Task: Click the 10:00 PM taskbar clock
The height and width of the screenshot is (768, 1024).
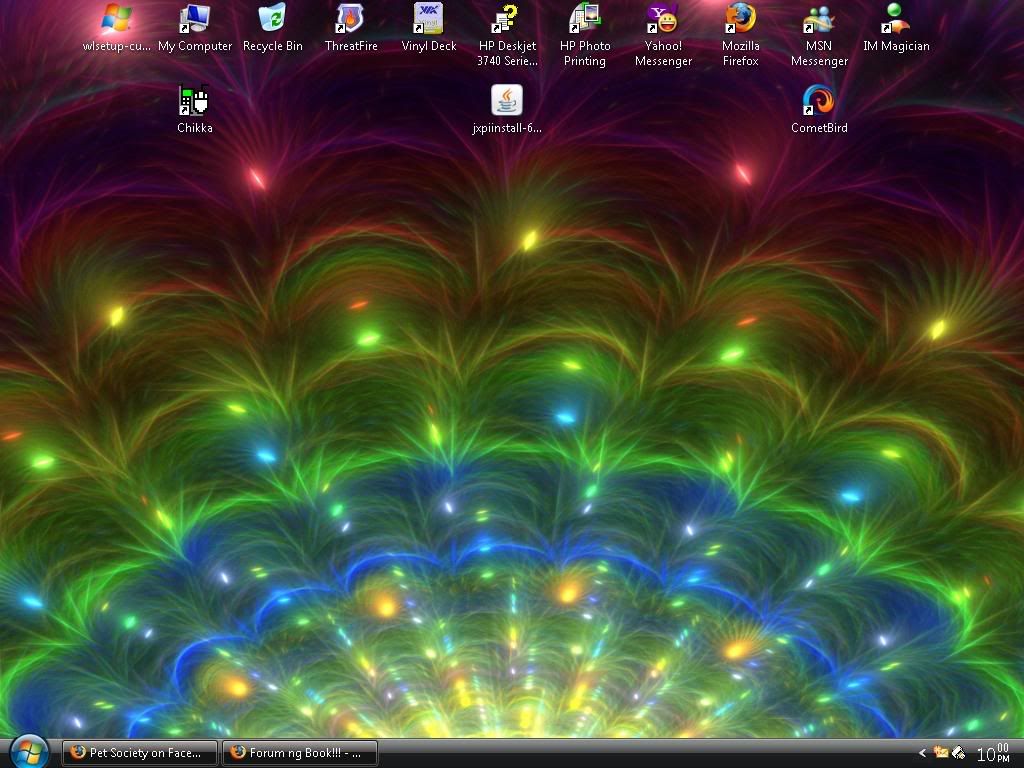Action: point(993,753)
